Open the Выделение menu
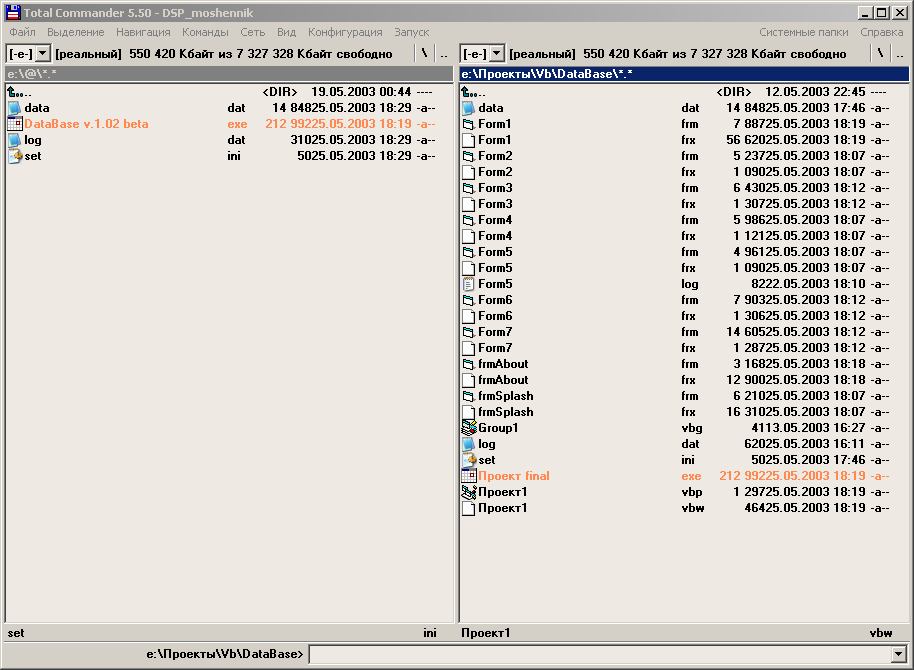The height and width of the screenshot is (670, 914). pos(76,32)
